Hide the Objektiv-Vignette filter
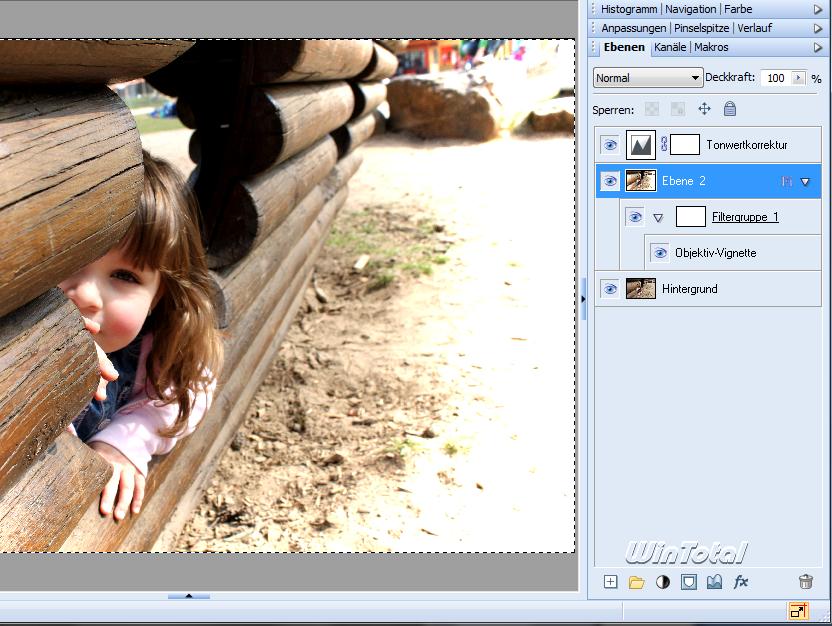Screen dimensions: 832x626 click(x=660, y=253)
